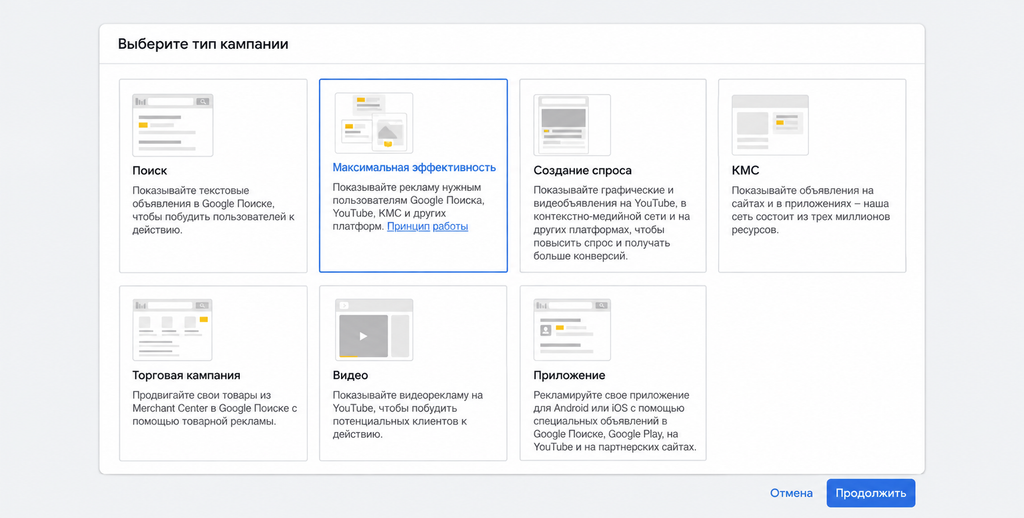The image size is (1024, 518).
Task: Click the Торговая кампания illustration icon
Action: (172, 330)
